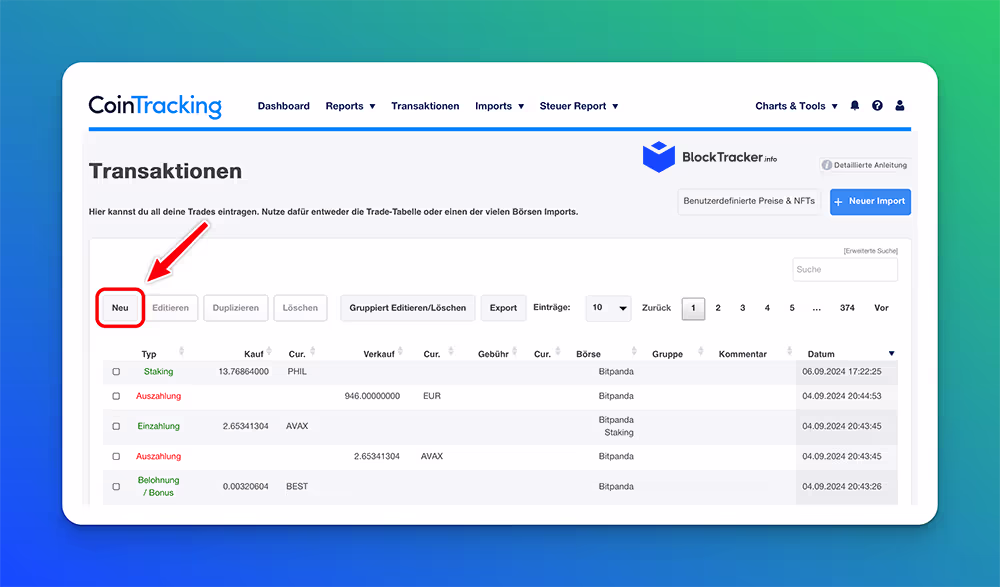Viewport: 1000px width, 587px height.
Task: Click the Einzahlung type label
Action: click(158, 426)
